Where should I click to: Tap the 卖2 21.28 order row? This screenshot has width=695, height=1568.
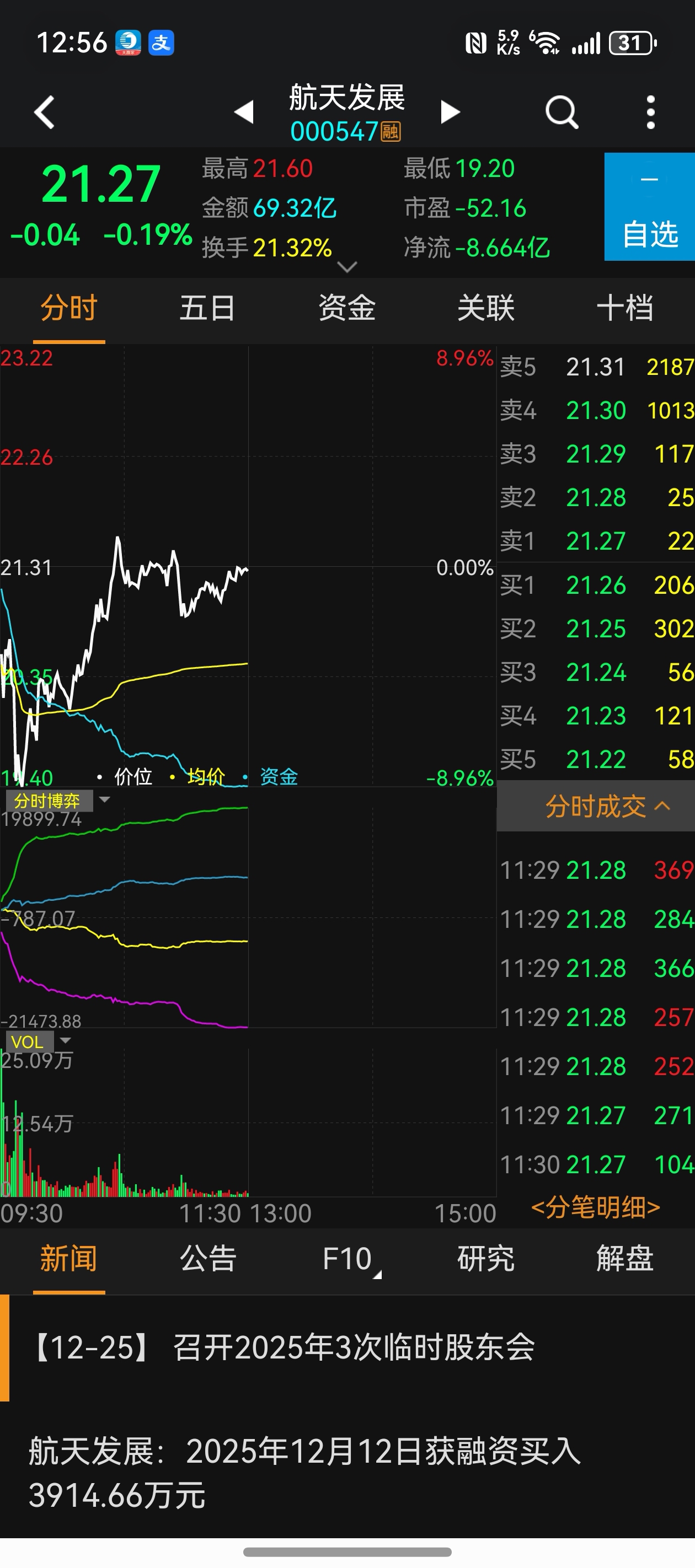(596, 497)
